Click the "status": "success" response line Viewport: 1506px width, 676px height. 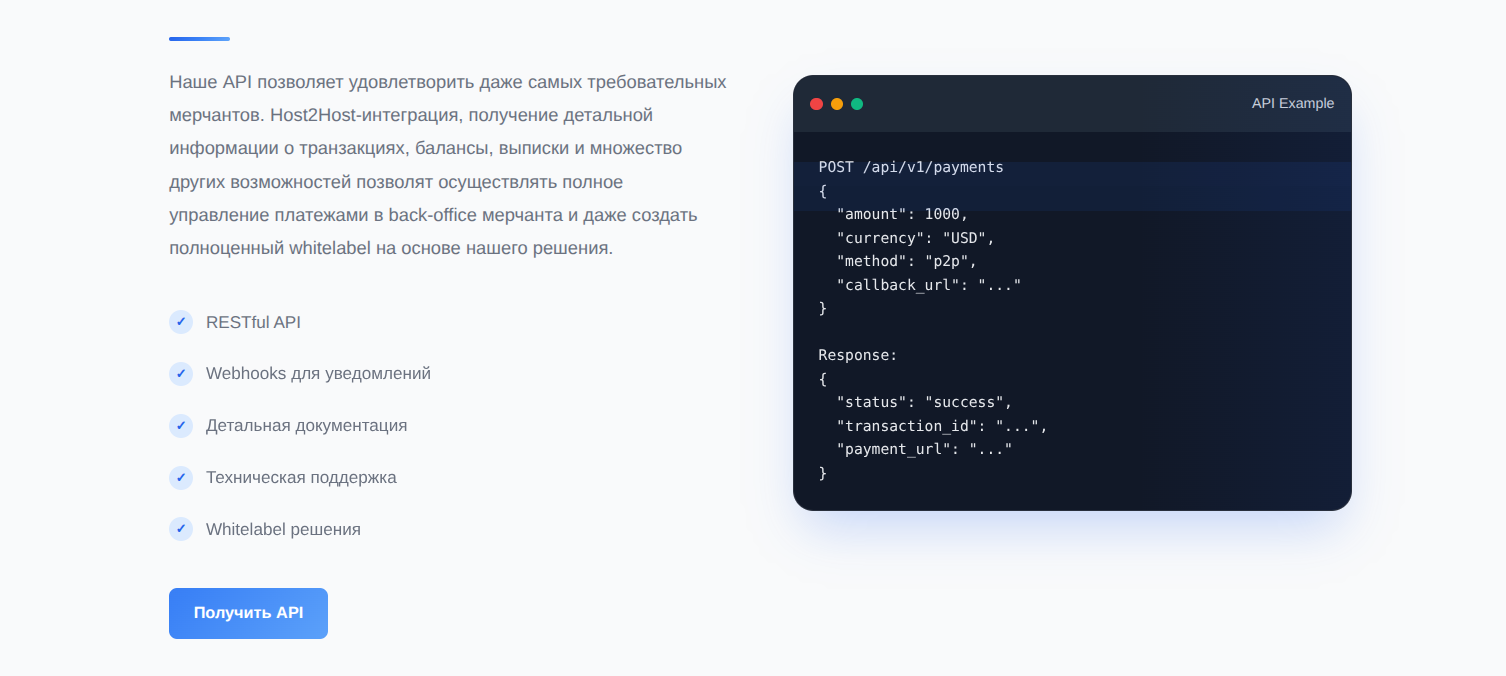(924, 402)
